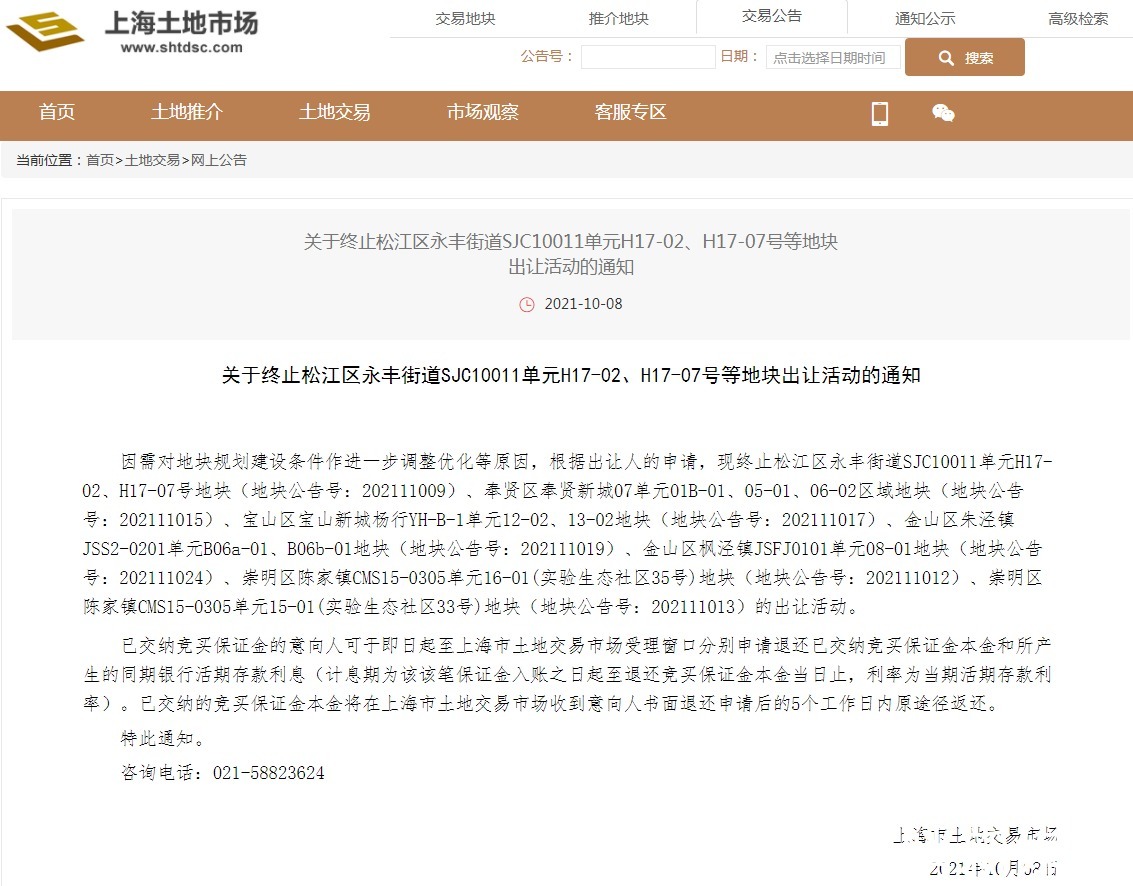Screen dimensions: 1133x886
Task: Click the clock icon beside 2021-10-08
Action: point(527,304)
